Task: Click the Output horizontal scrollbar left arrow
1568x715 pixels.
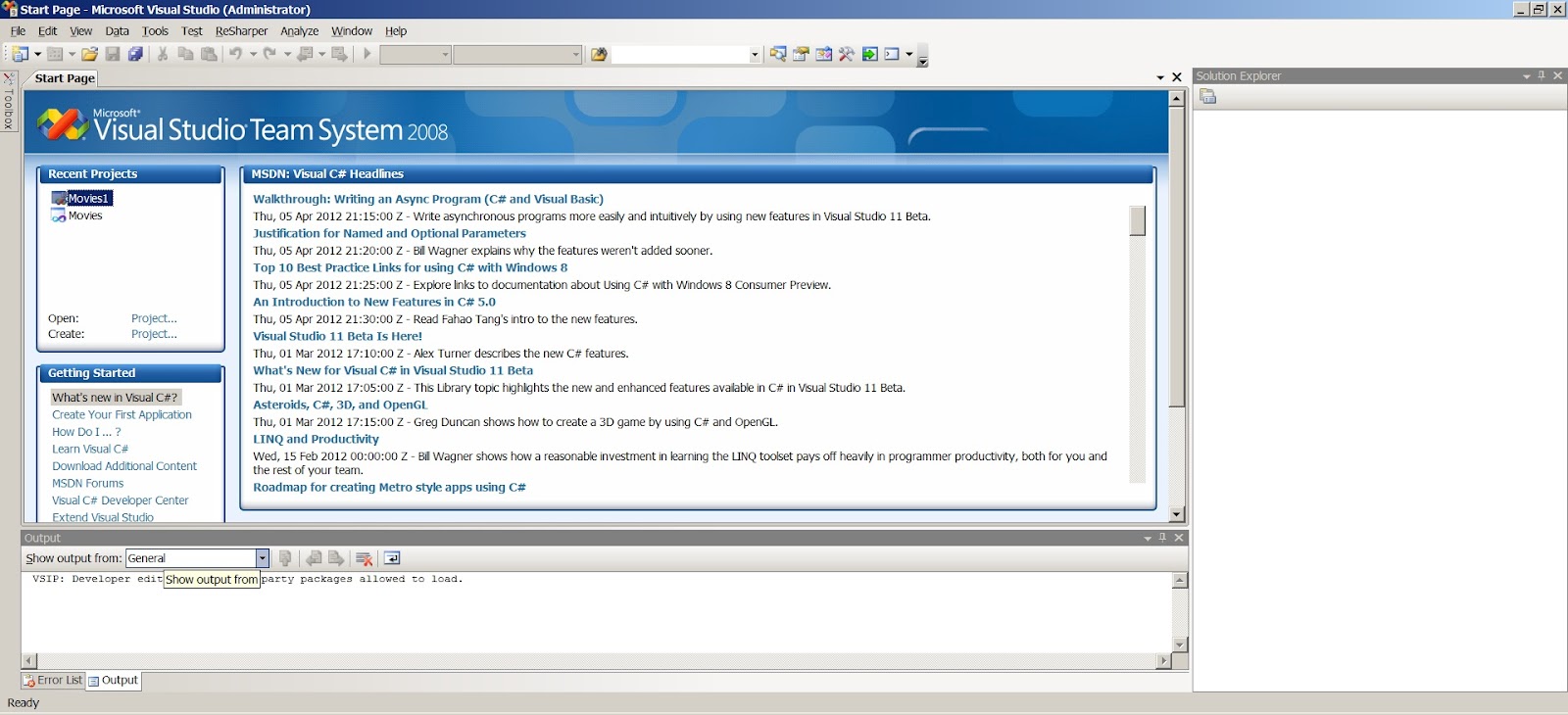Action: (x=29, y=661)
